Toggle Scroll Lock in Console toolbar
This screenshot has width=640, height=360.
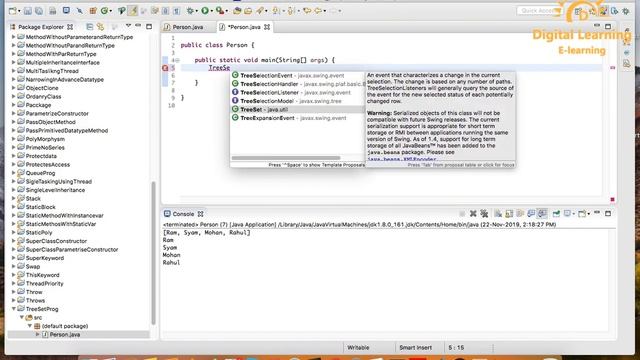point(509,213)
